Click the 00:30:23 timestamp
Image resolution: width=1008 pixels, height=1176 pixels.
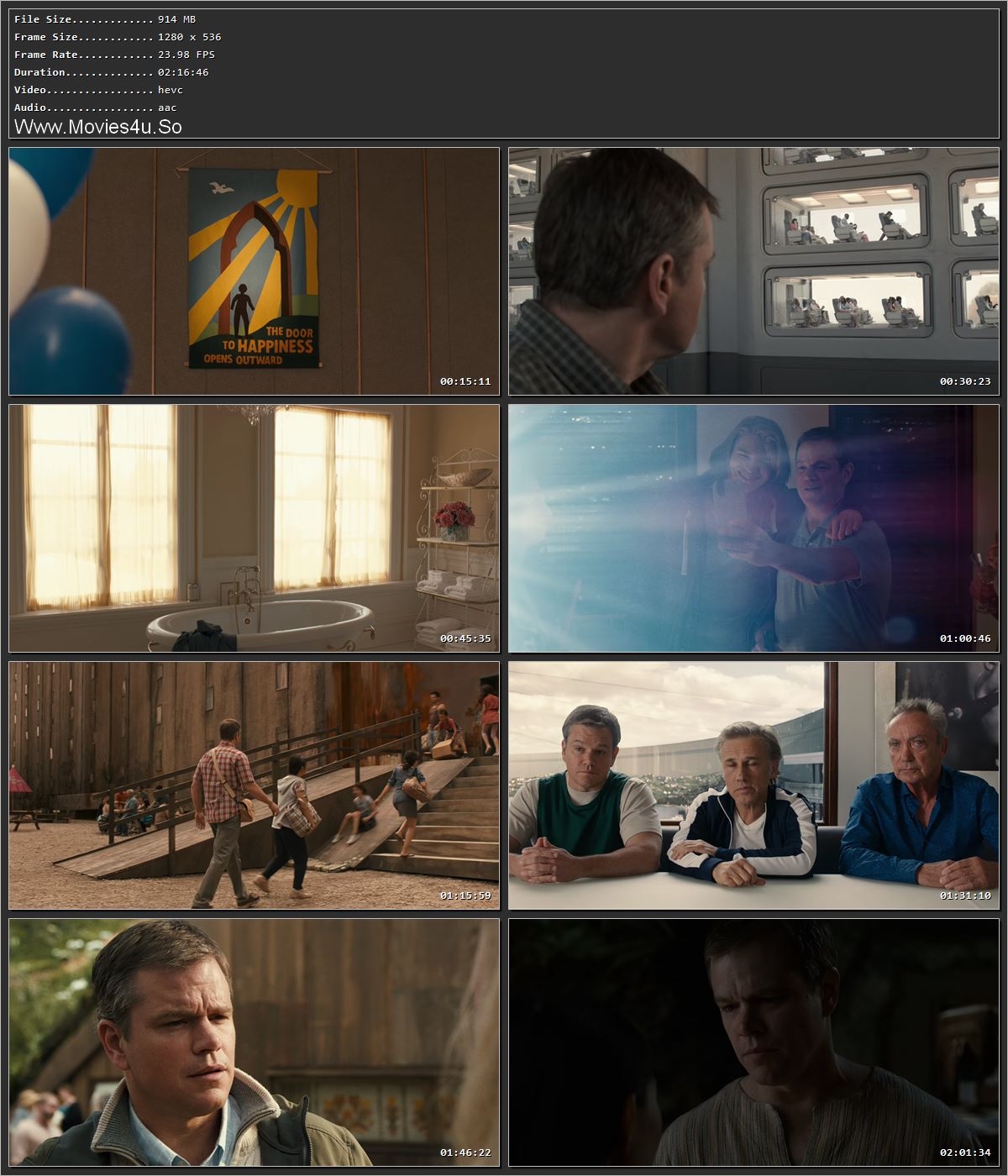965,381
